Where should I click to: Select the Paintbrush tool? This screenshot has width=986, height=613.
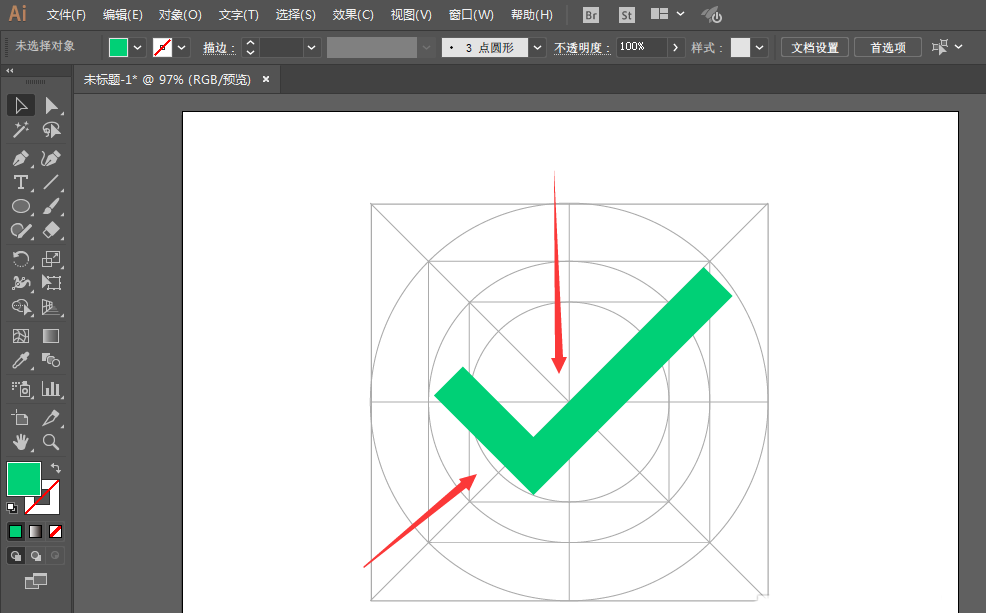click(x=52, y=206)
